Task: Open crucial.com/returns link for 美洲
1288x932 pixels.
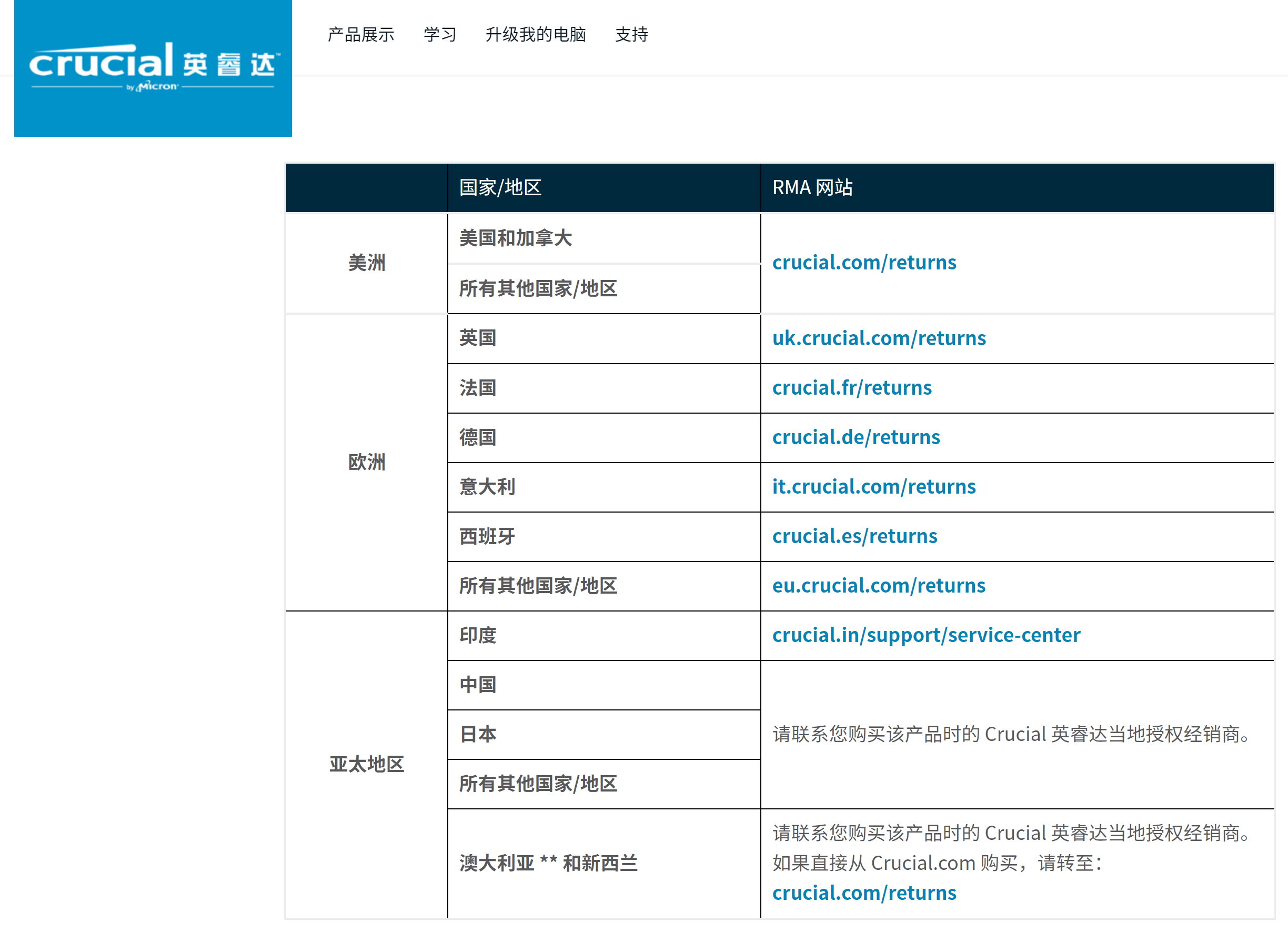Action: coord(864,263)
